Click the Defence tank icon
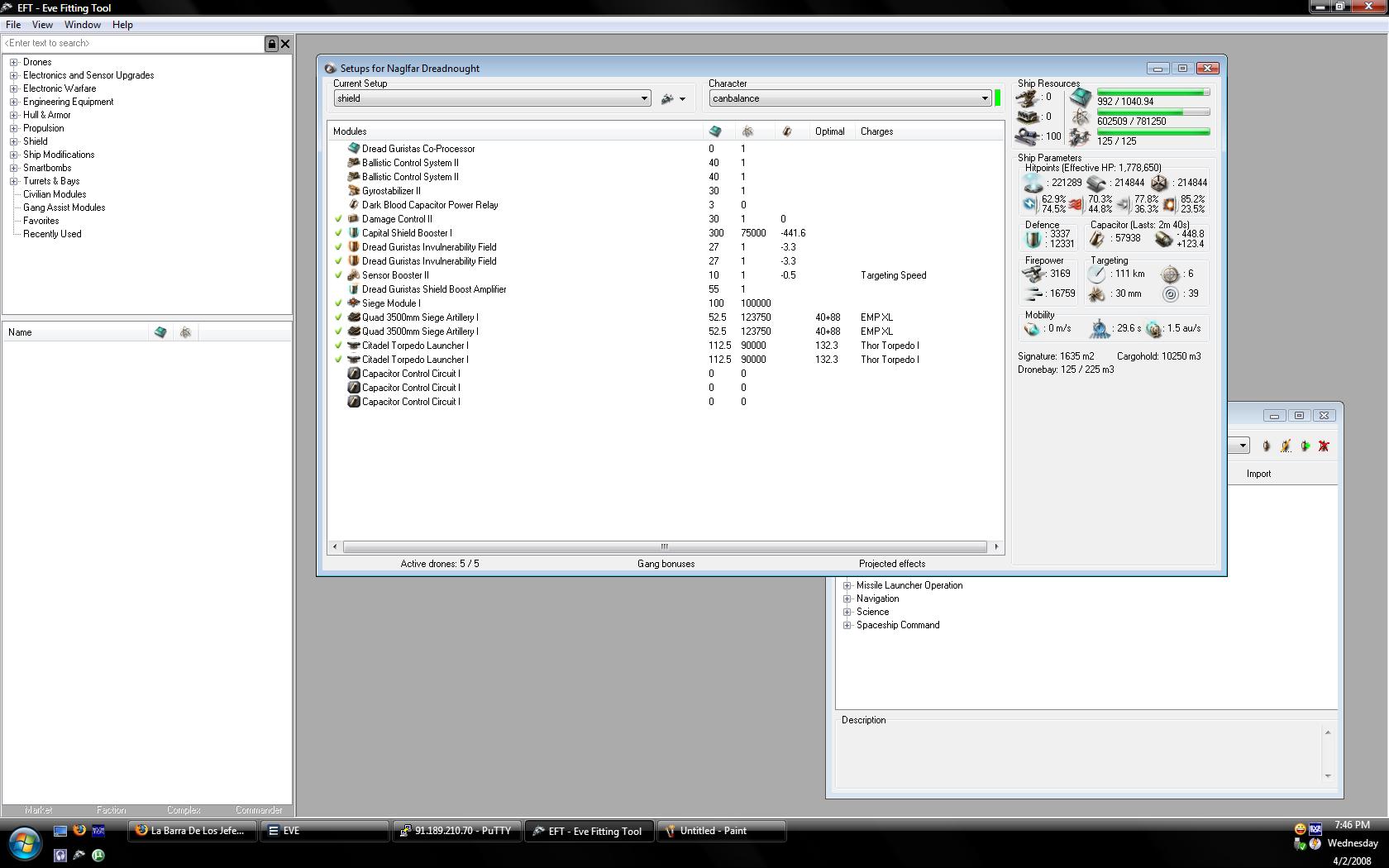Image resolution: width=1389 pixels, height=868 pixels. pos(1033,239)
